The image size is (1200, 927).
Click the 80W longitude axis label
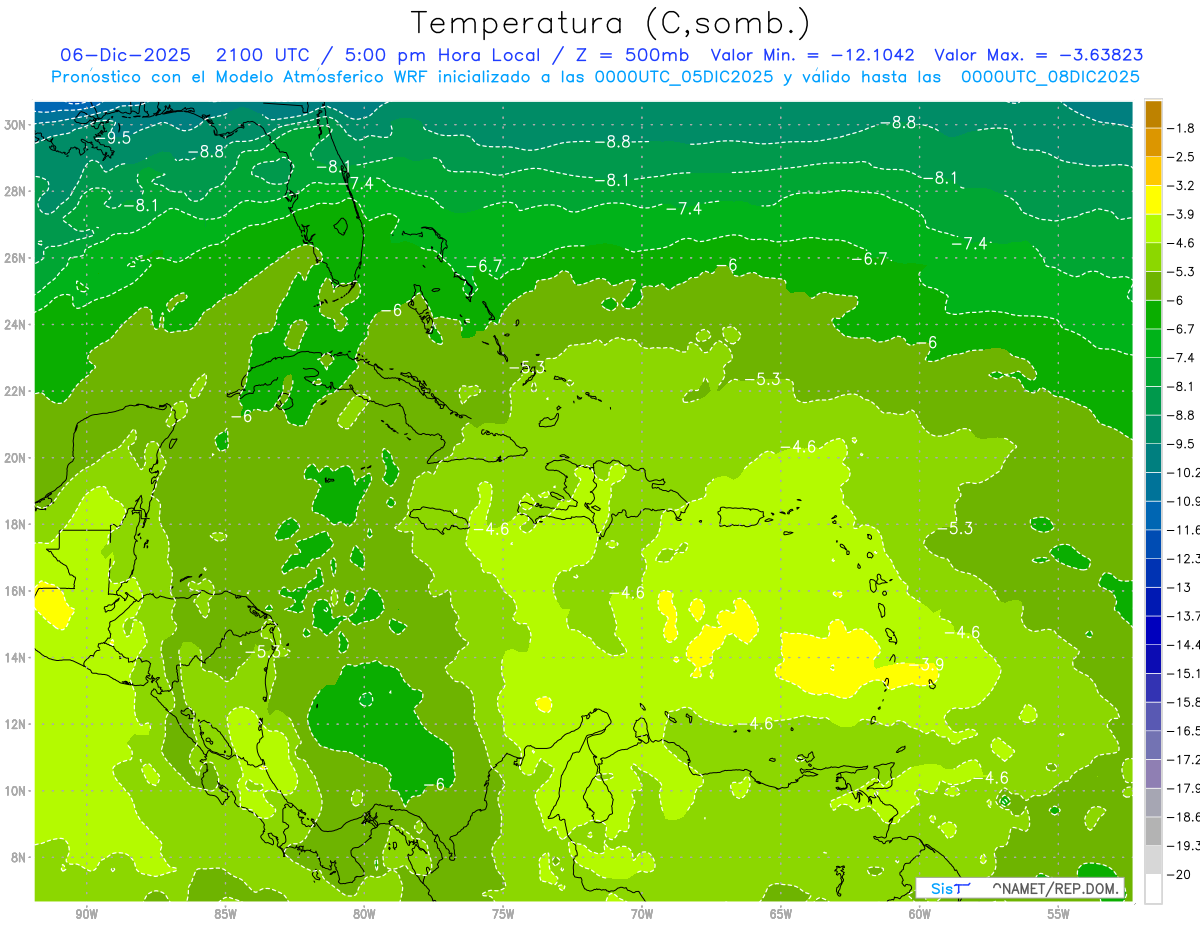pyautogui.click(x=364, y=914)
